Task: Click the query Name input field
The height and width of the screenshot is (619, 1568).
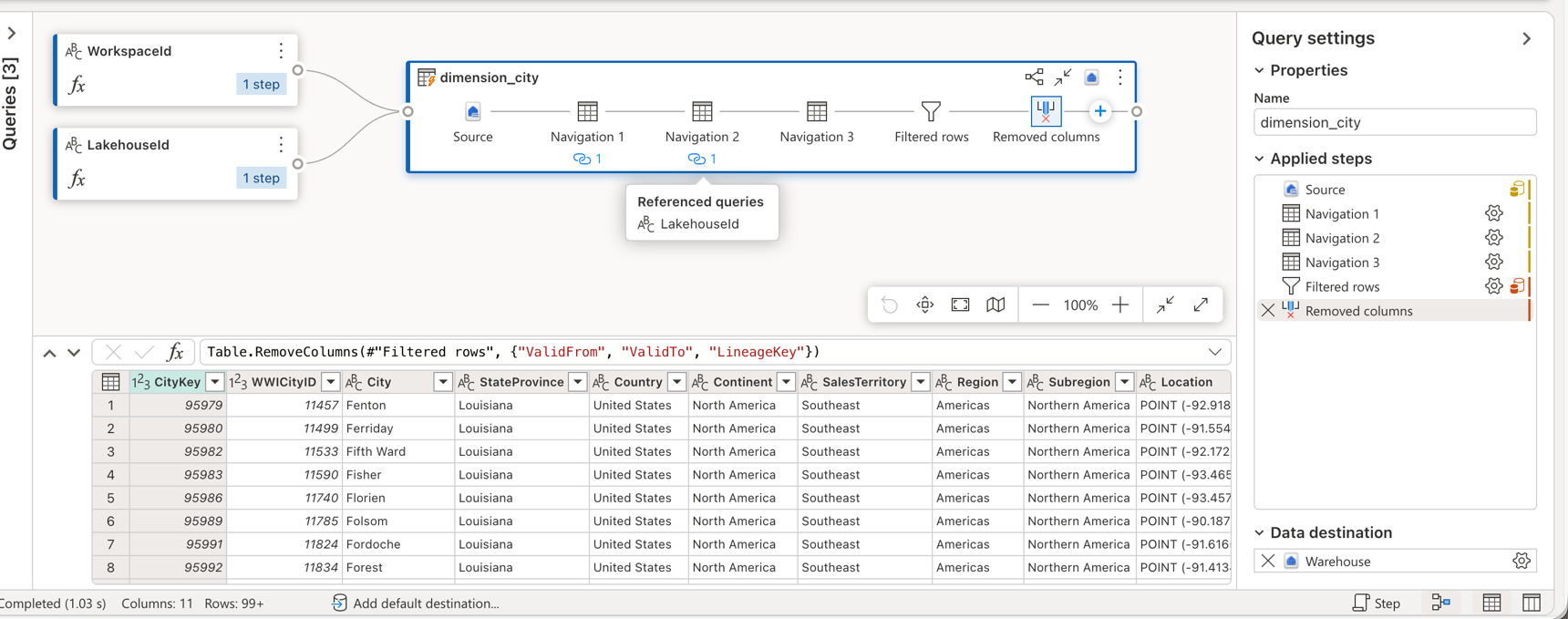Action: pyautogui.click(x=1394, y=122)
